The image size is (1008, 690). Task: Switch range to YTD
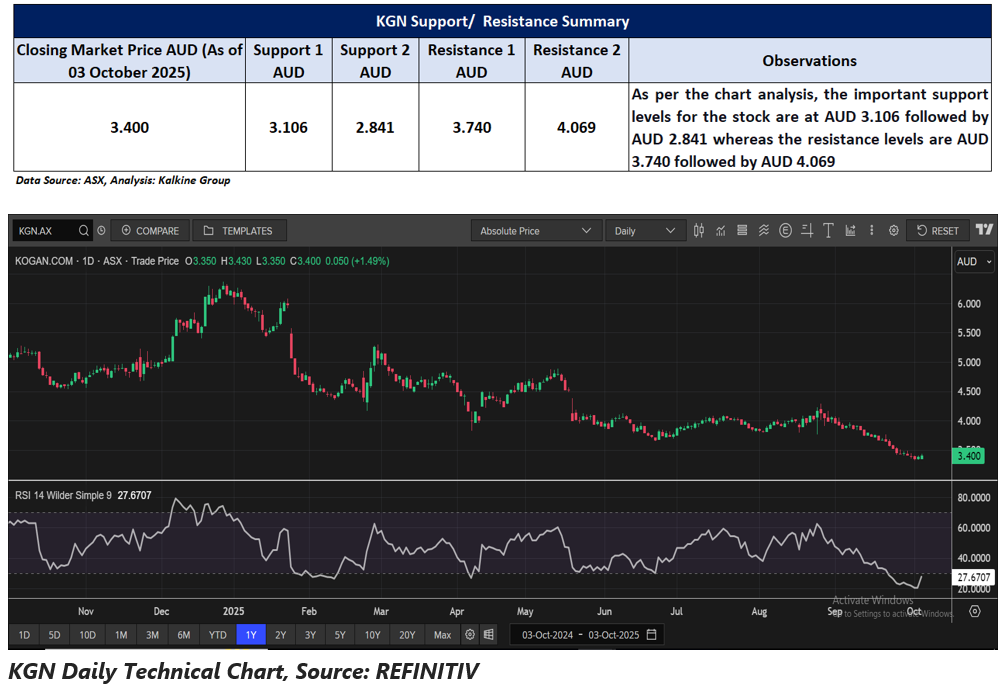pos(217,635)
